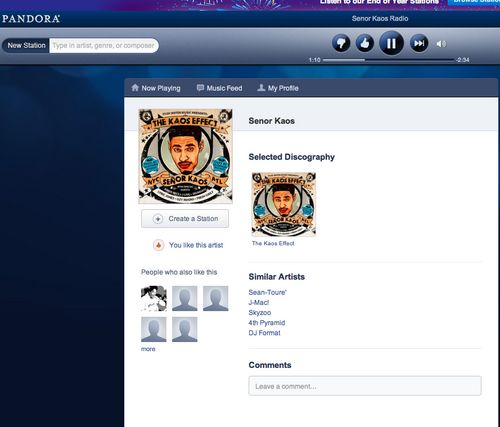Click the large Senor Kaos artist image
The width and height of the screenshot is (500, 427).
click(x=185, y=156)
